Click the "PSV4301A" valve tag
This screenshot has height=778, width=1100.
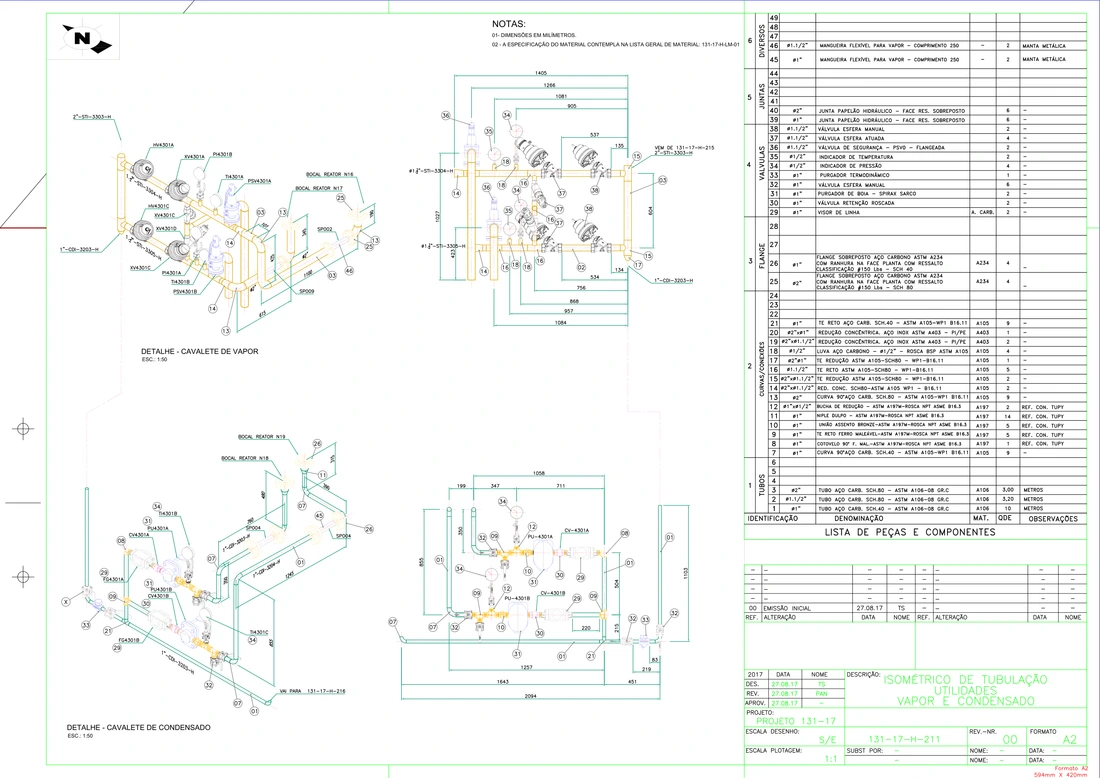click(260, 181)
